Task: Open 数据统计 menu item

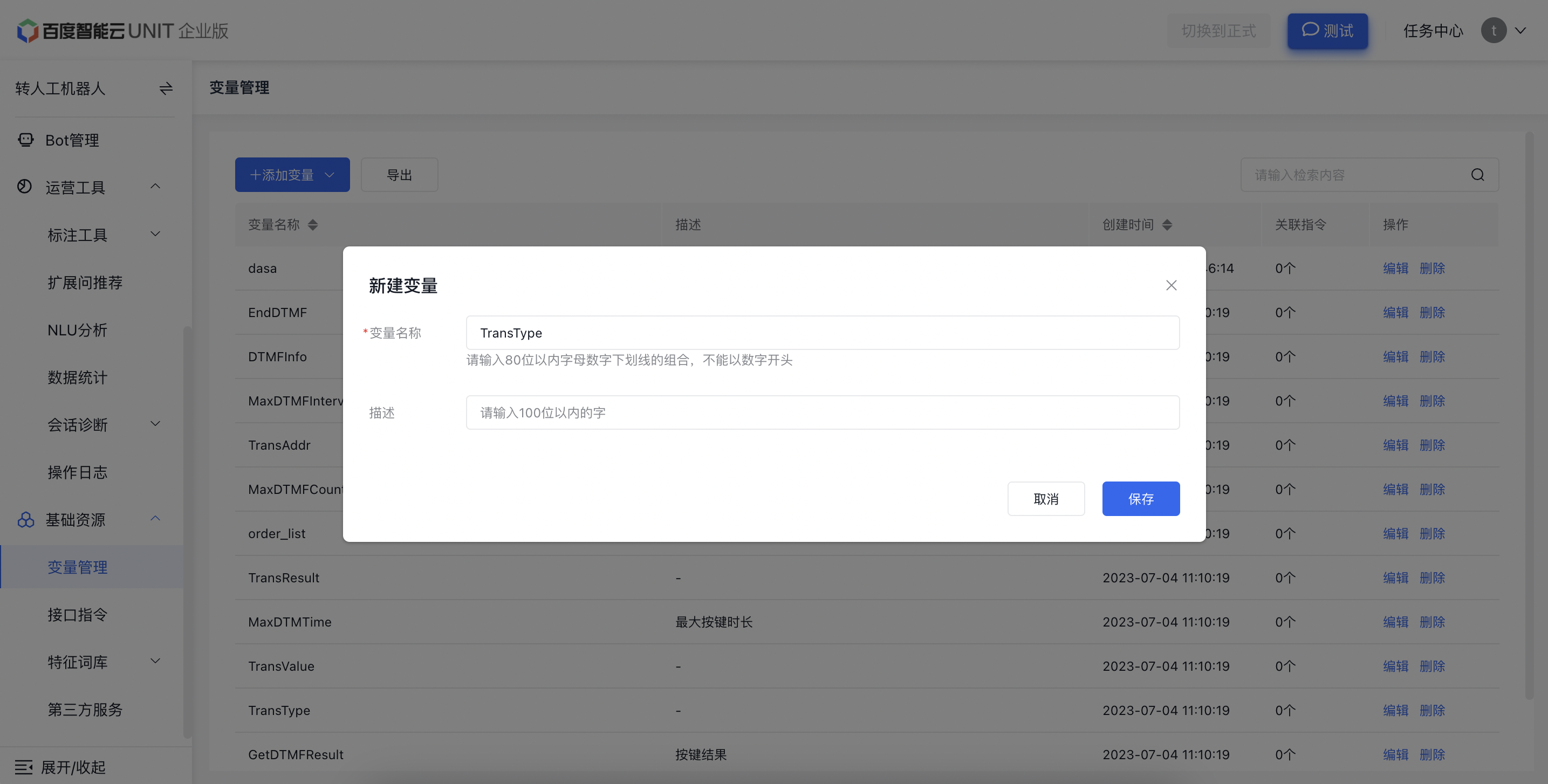Action: click(77, 377)
